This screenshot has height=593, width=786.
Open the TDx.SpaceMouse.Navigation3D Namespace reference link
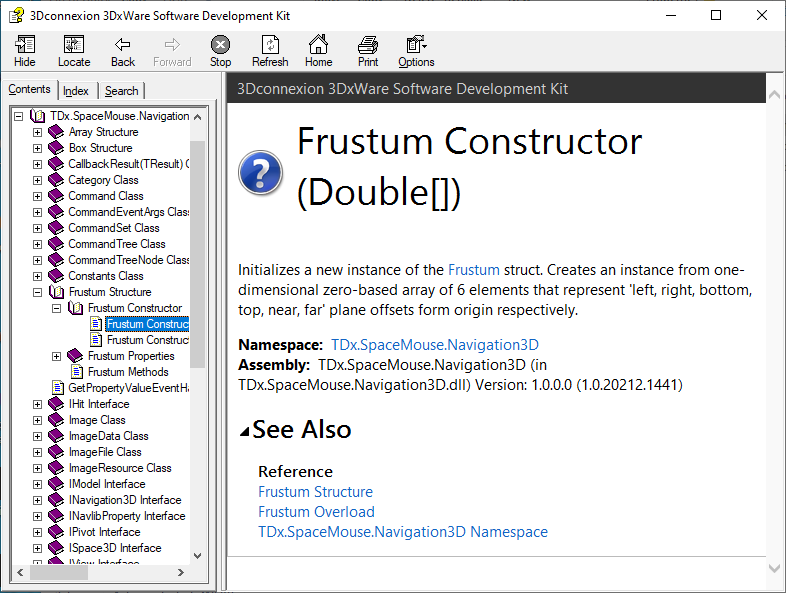click(403, 532)
